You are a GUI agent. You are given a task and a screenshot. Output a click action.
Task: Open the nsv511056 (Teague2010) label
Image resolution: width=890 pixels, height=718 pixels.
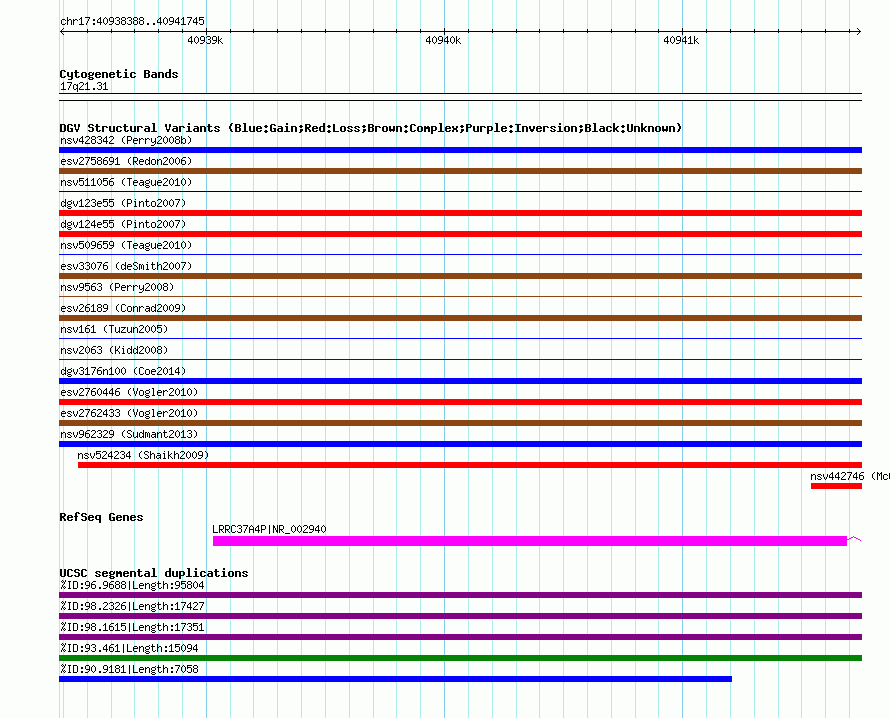(126, 182)
